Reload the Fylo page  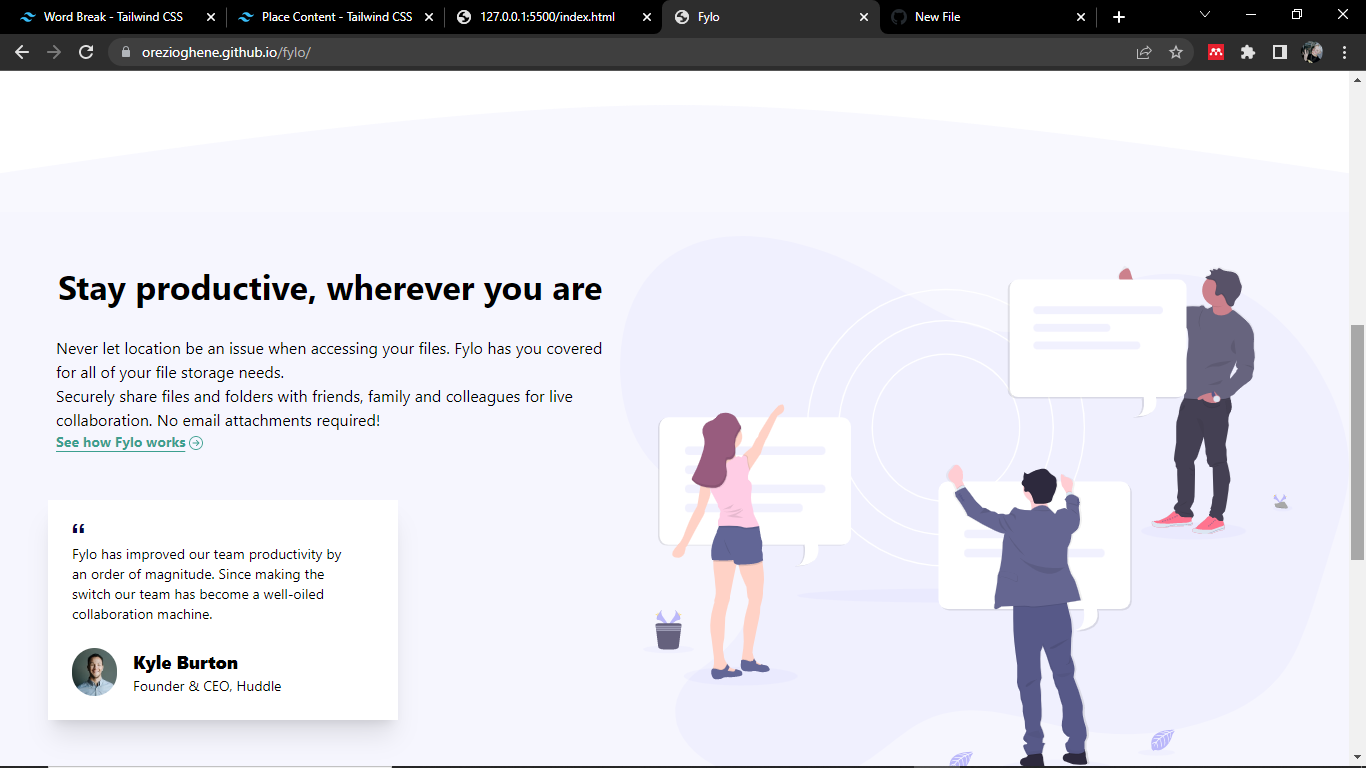[x=85, y=51]
